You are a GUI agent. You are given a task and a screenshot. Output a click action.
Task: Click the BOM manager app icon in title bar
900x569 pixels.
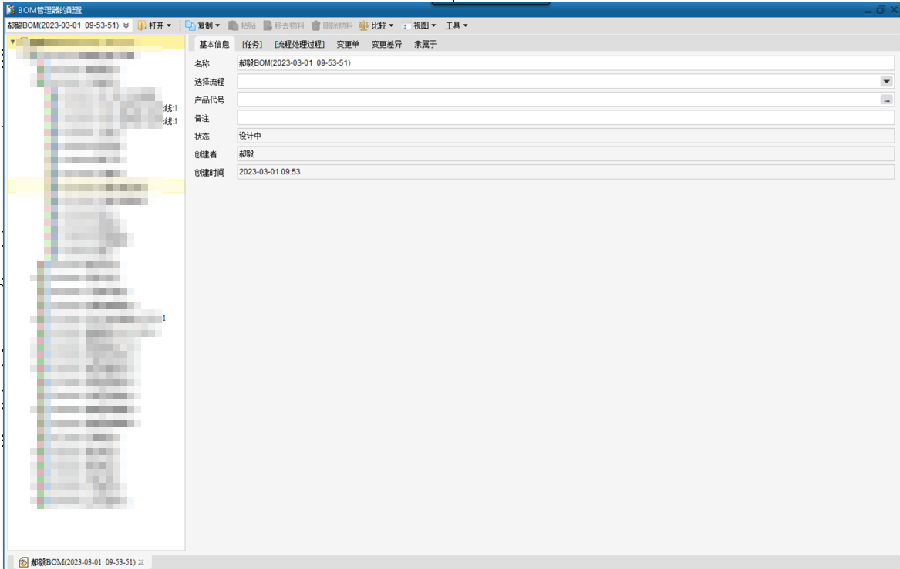coord(10,9)
